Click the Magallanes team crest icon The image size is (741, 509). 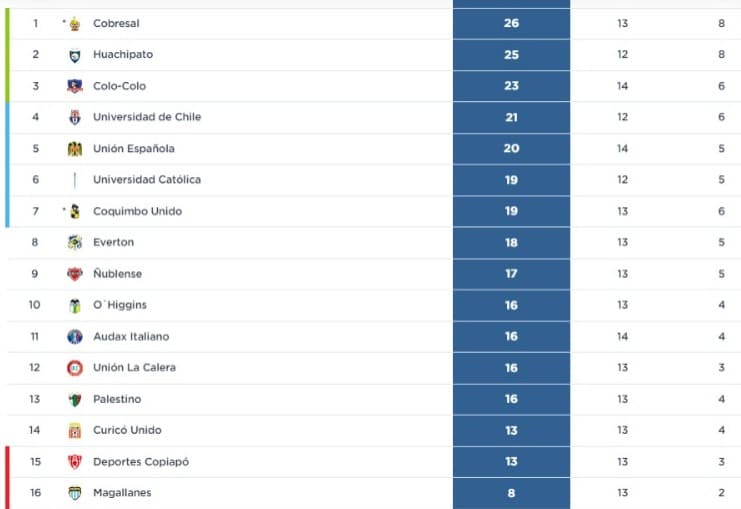tap(75, 493)
